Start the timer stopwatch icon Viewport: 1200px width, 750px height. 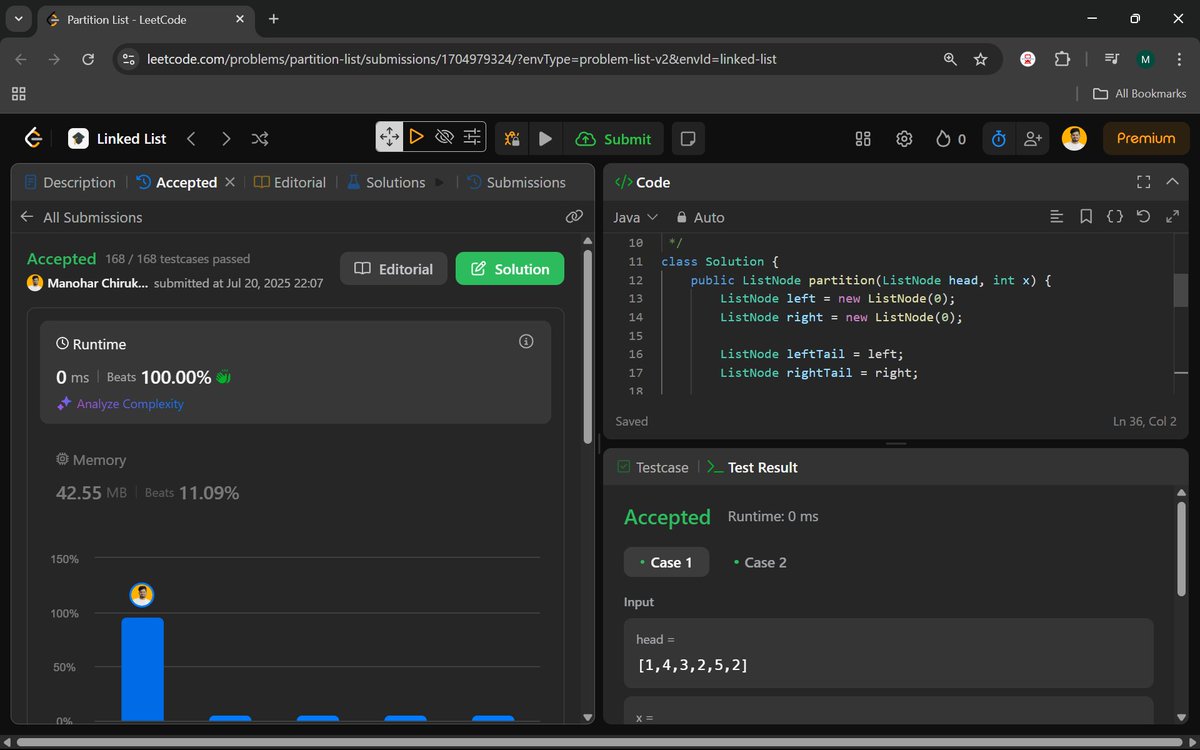tap(998, 139)
